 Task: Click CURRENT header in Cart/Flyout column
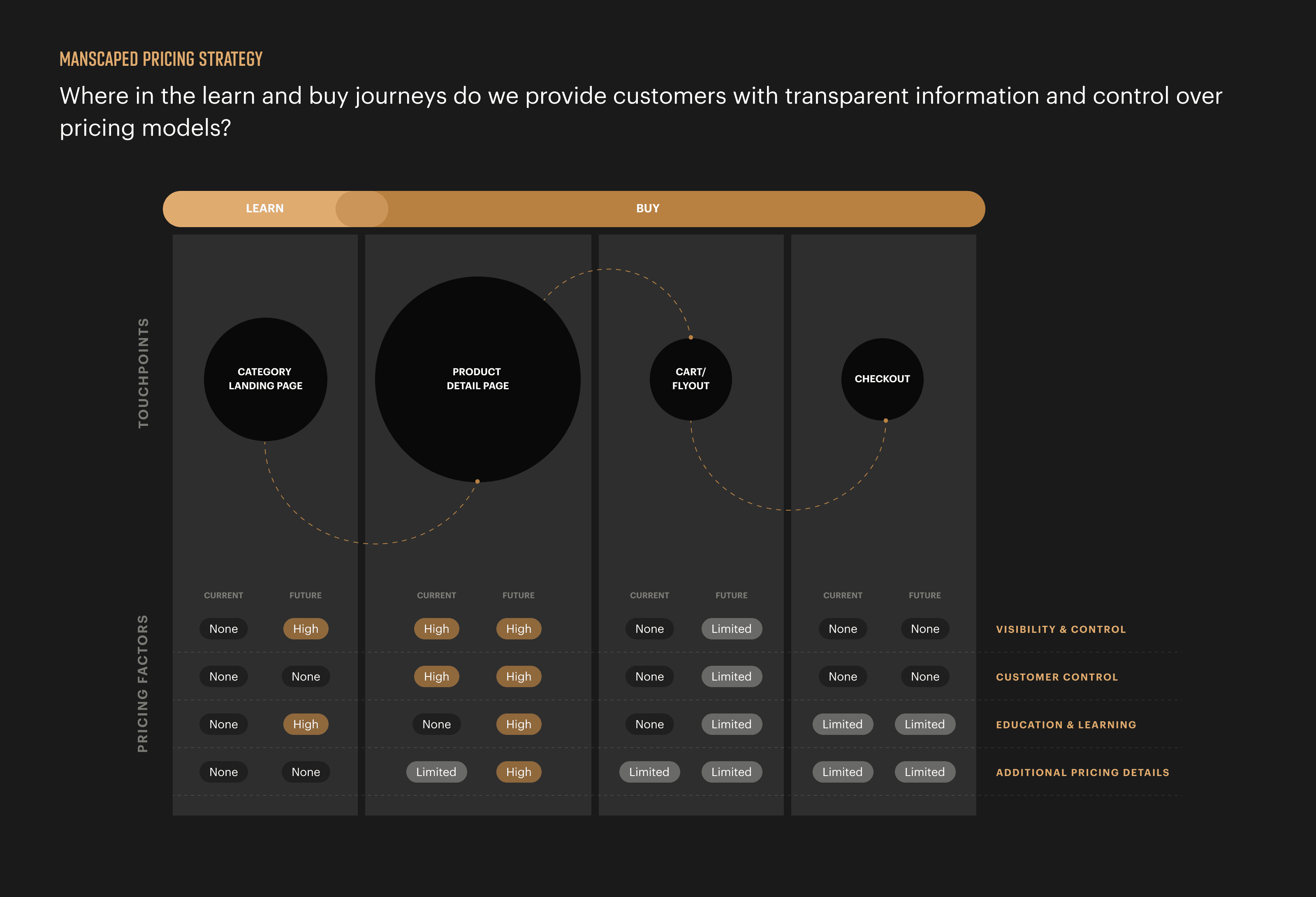649,595
